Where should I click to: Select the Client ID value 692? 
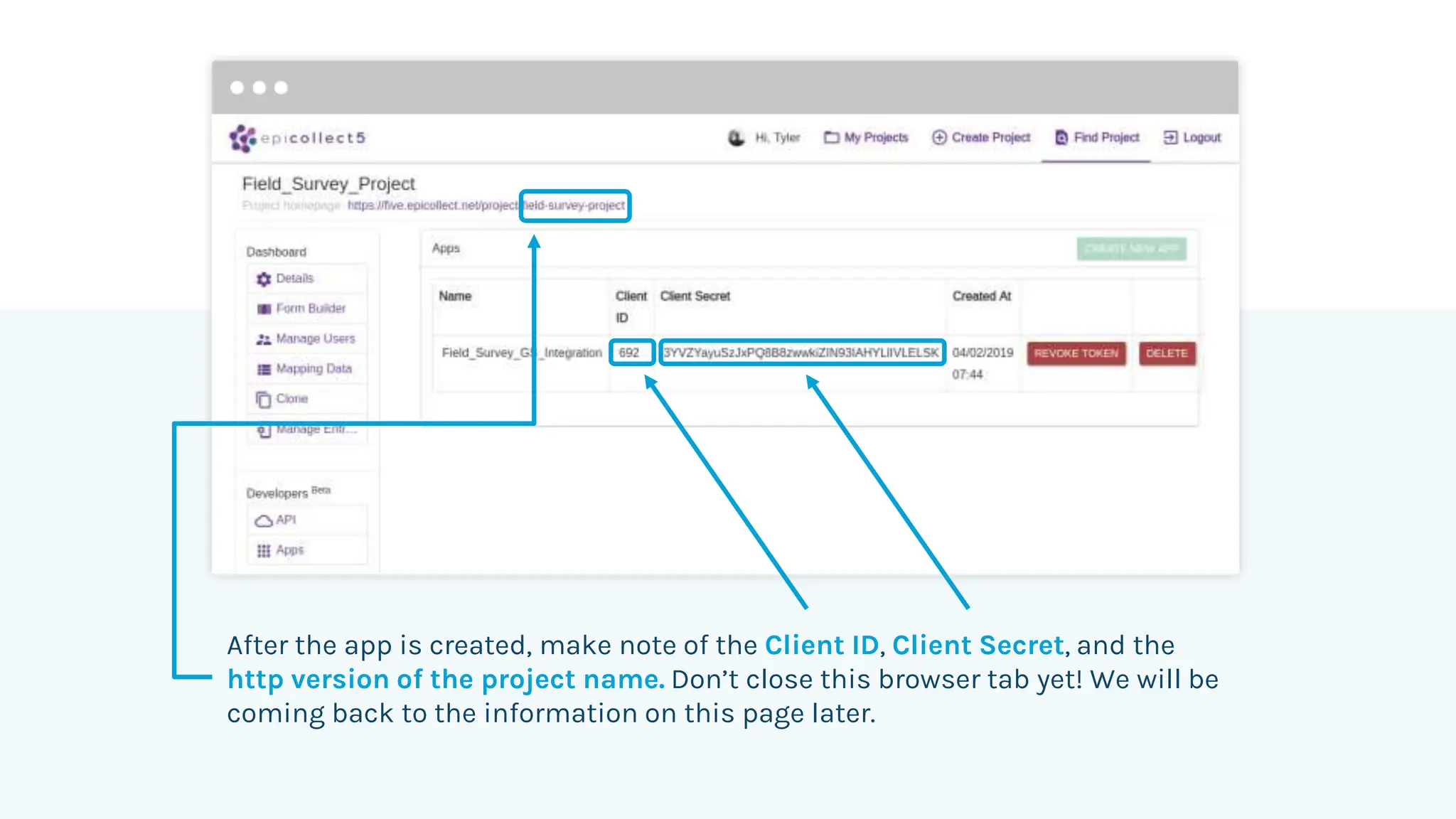(x=629, y=353)
